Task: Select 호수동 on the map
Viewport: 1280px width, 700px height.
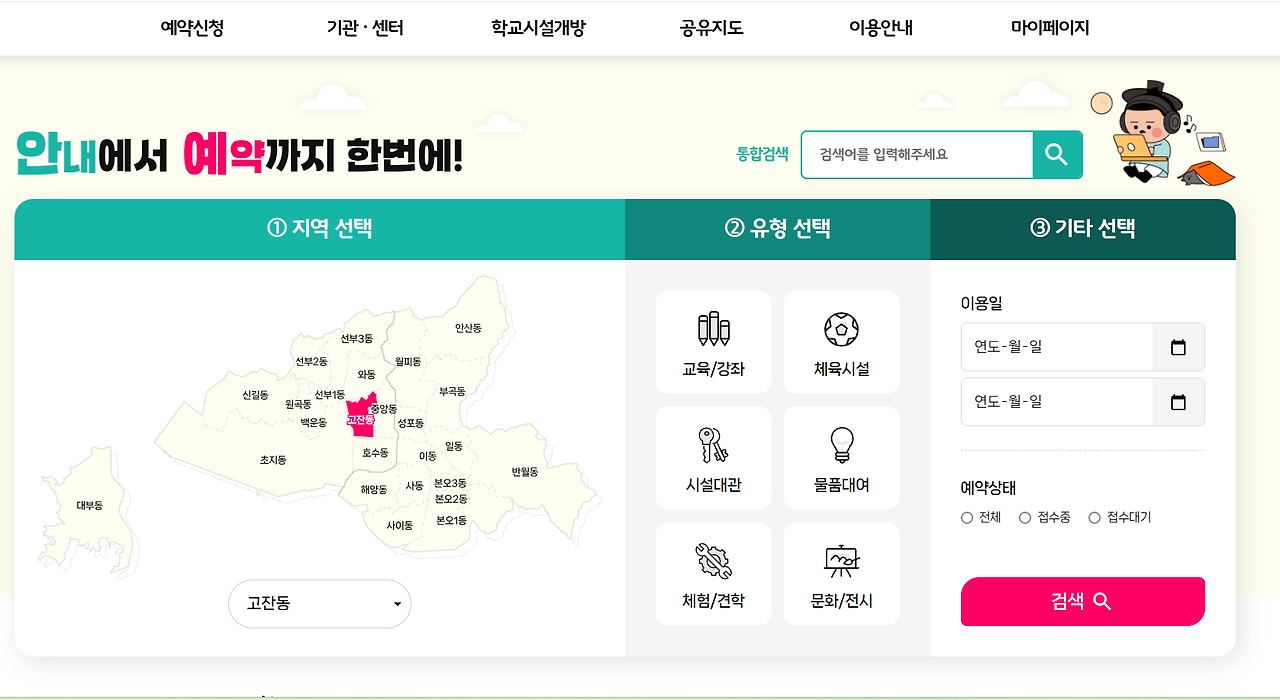Action: coord(375,453)
